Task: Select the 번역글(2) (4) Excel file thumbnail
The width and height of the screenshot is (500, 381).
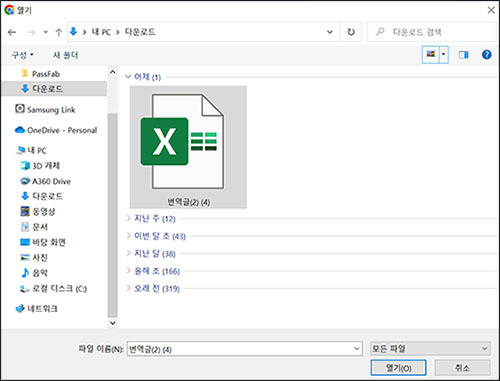Action: [188, 147]
